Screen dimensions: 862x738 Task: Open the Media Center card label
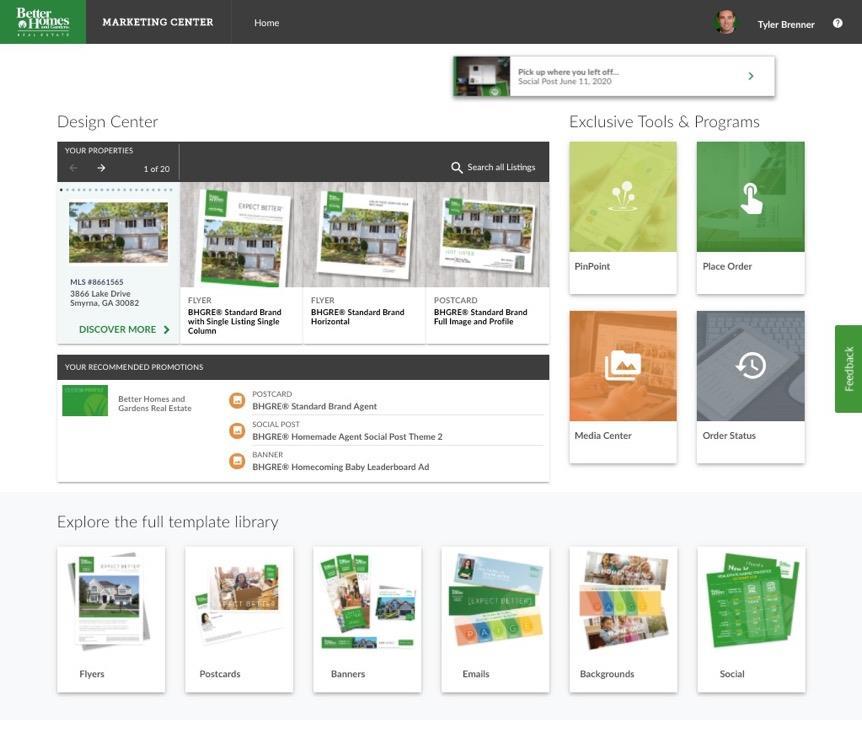[x=603, y=436]
